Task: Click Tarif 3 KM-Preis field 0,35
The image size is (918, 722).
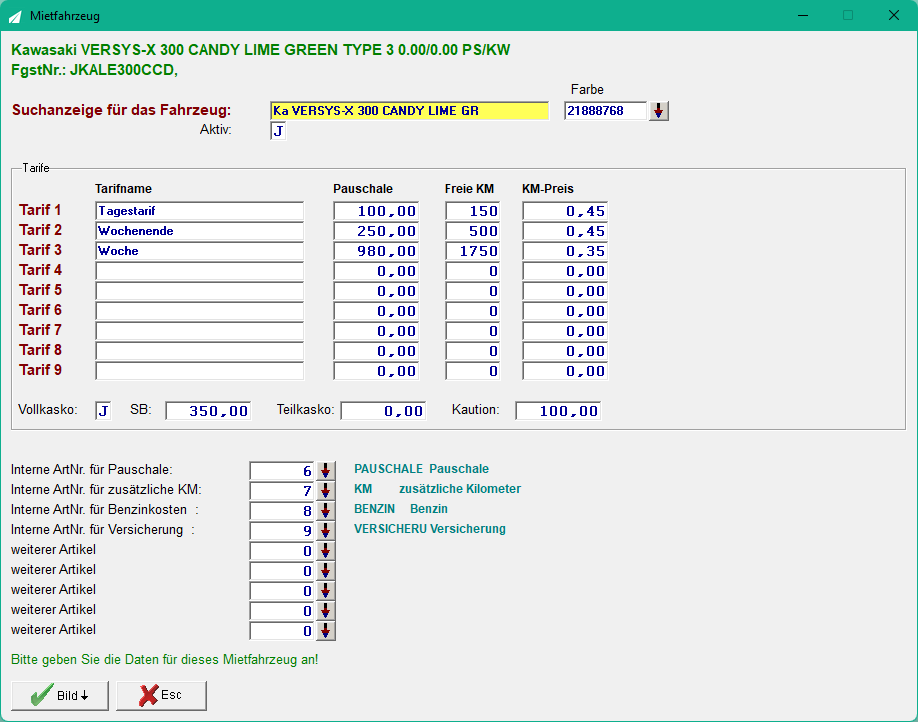Action: point(565,251)
